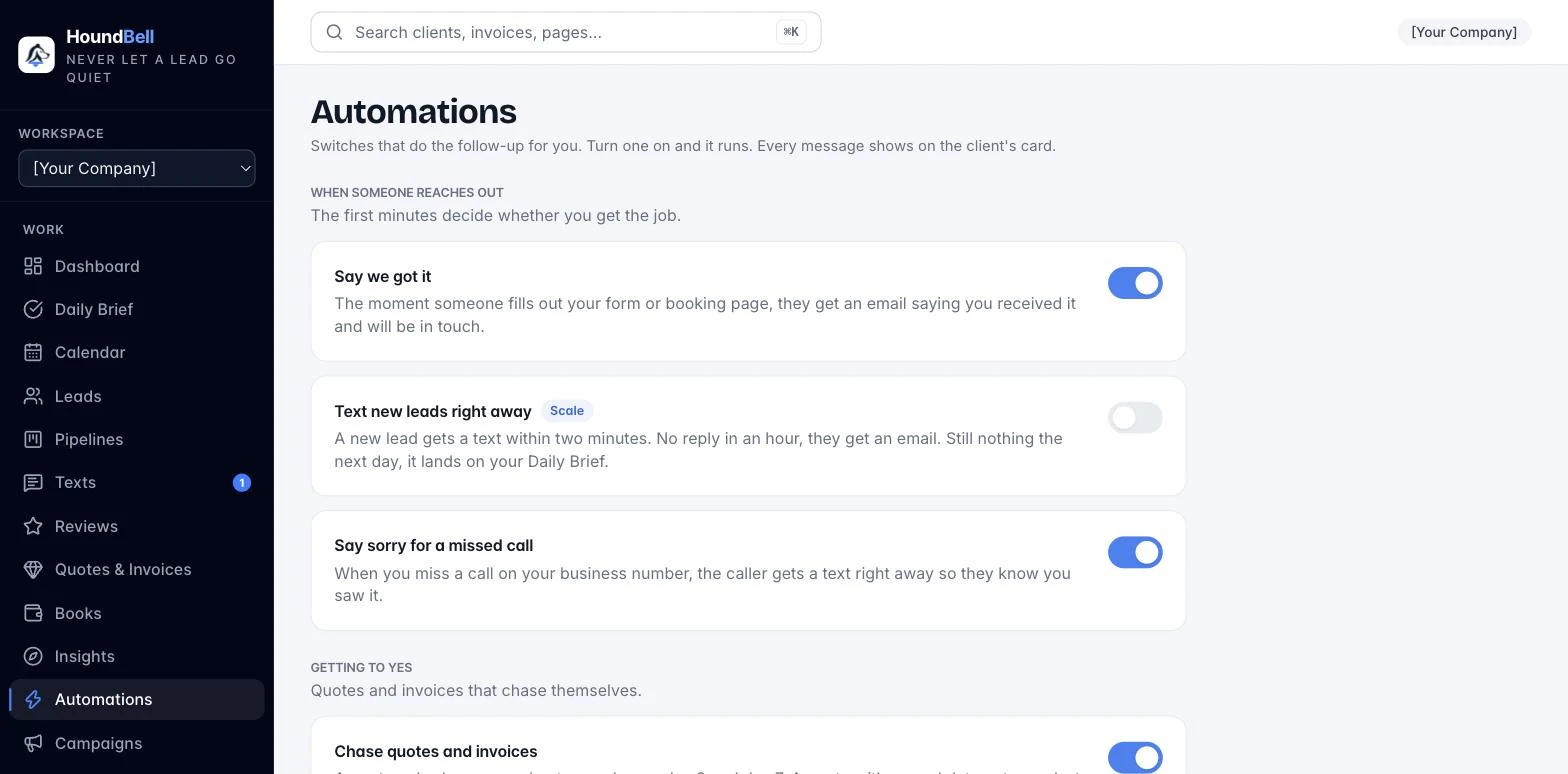1568x774 pixels.
Task: Click the Campaigns megaphone icon
Action: [x=33, y=743]
